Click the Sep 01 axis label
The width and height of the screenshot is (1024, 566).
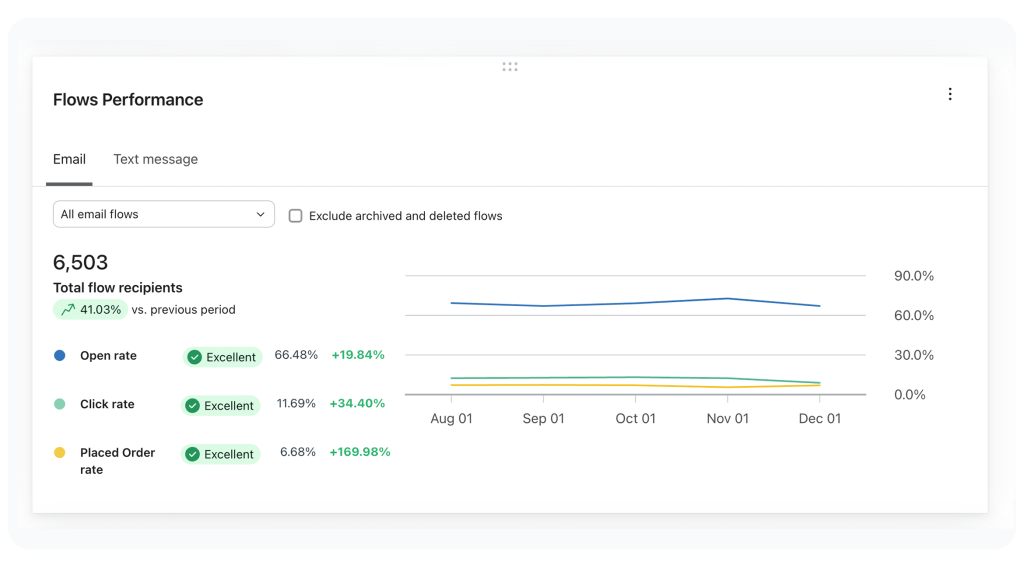pyautogui.click(x=543, y=418)
